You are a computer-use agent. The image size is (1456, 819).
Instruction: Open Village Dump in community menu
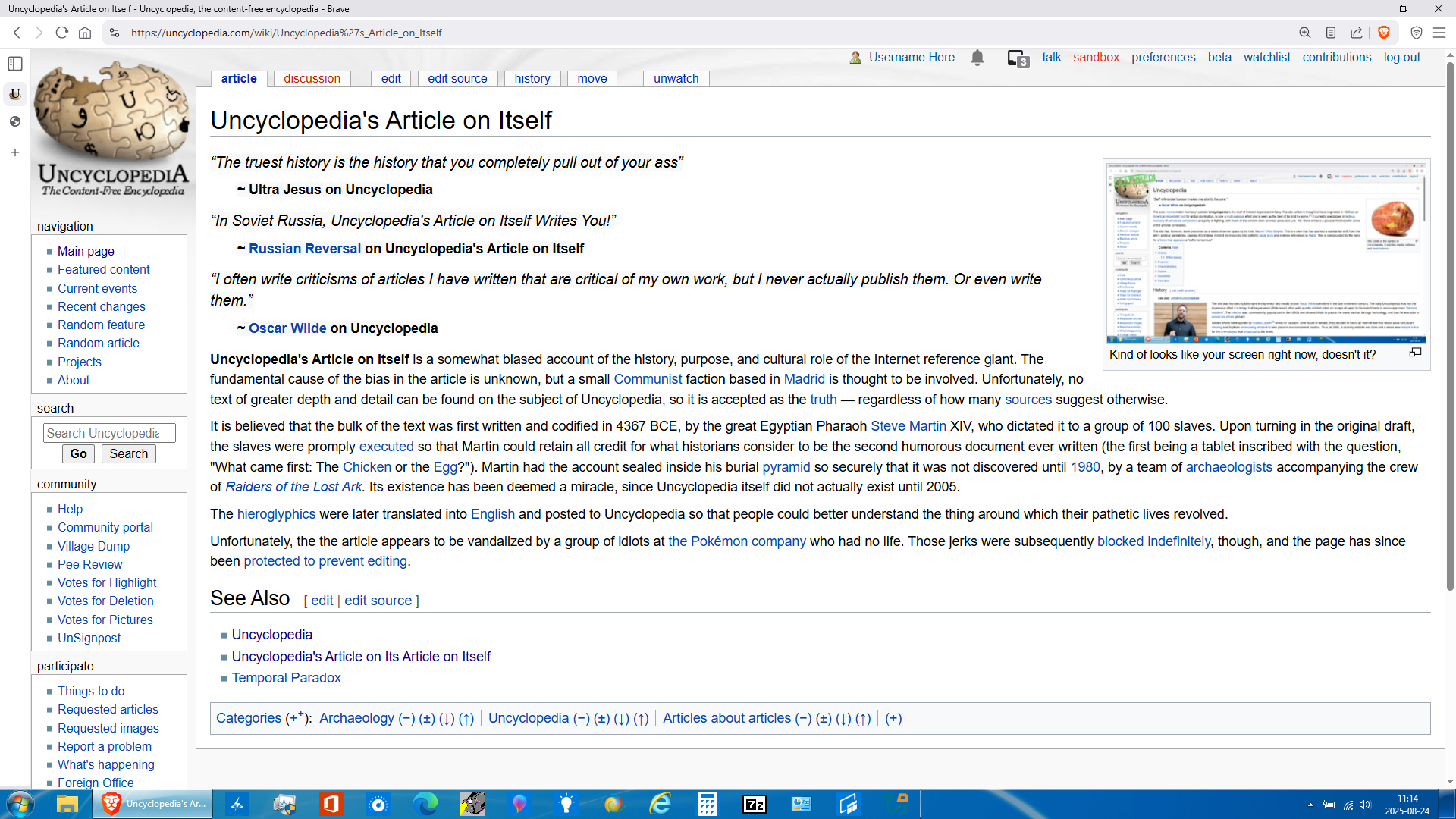93,546
